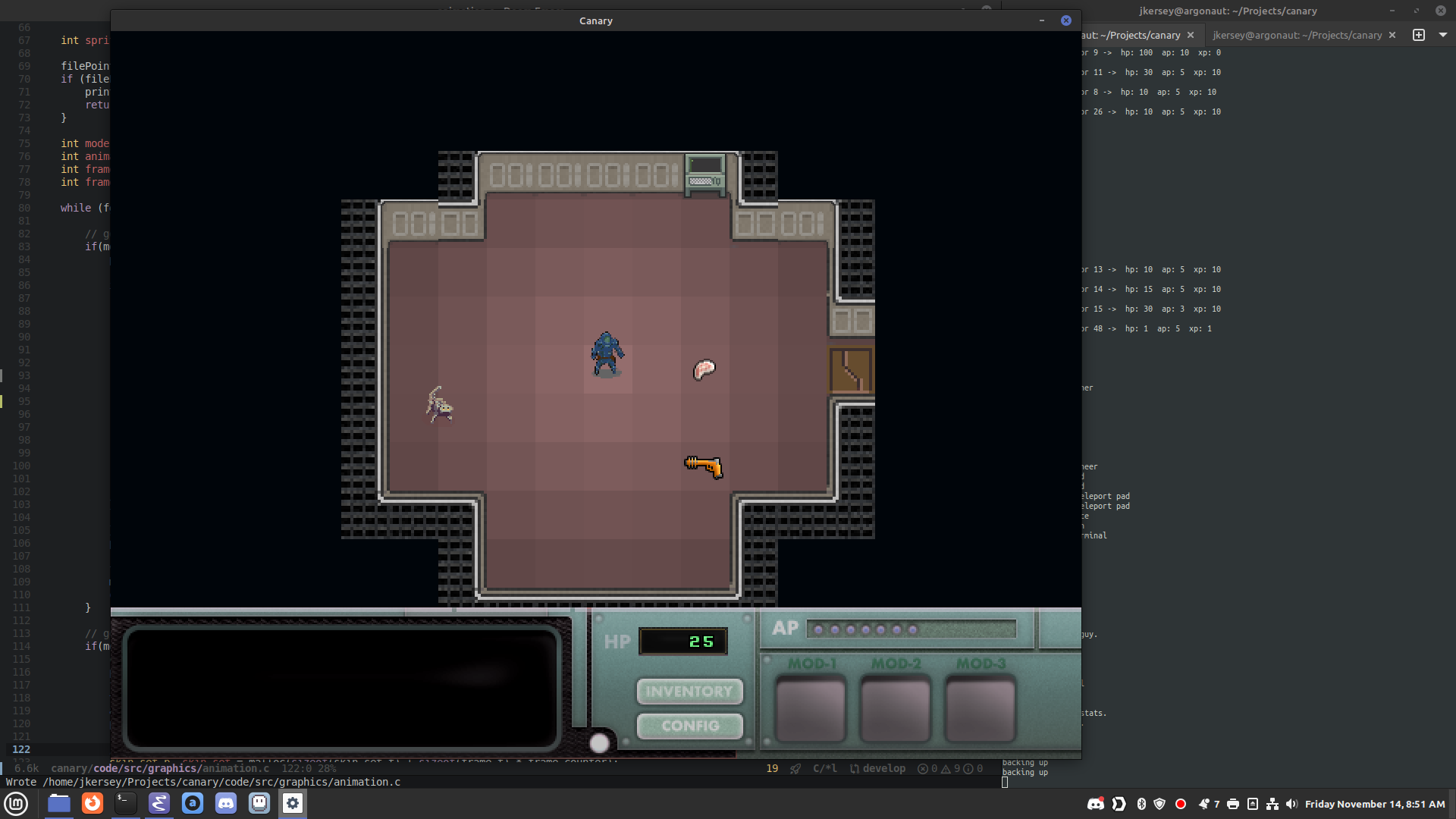The height and width of the screenshot is (819, 1456).
Task: Click the HP value display
Action: click(683, 642)
